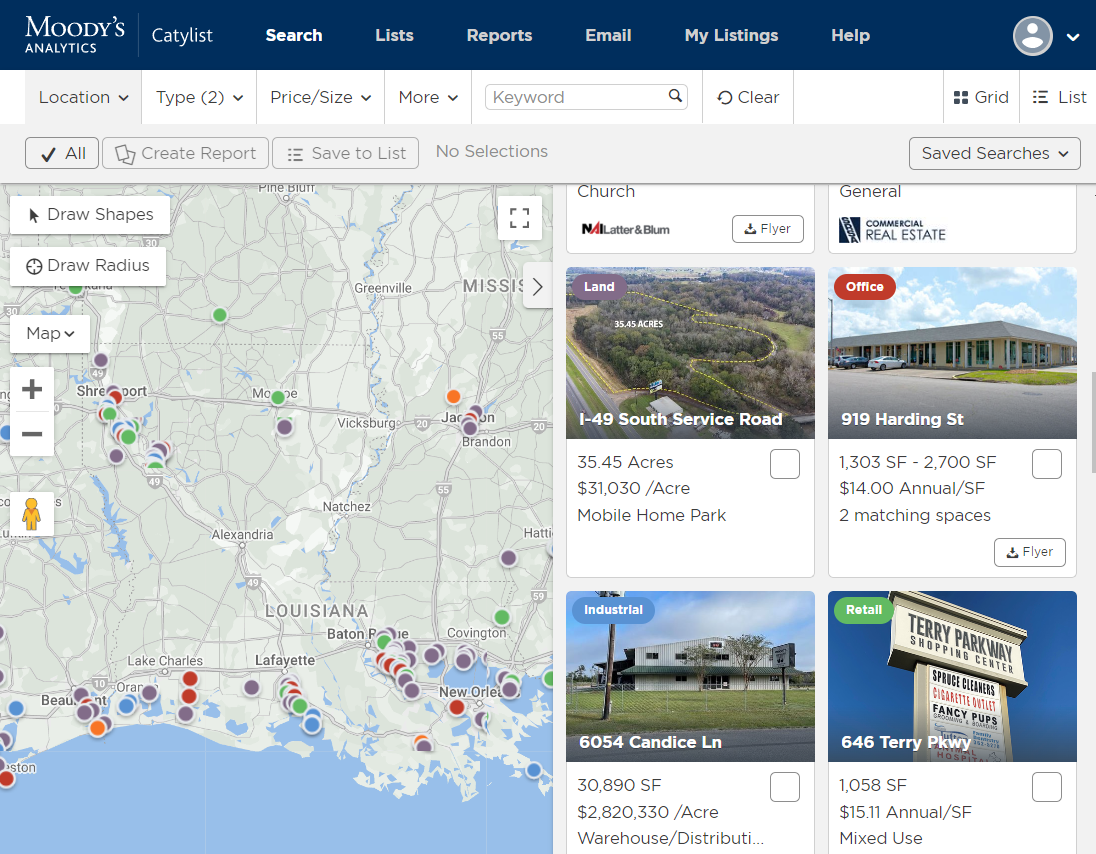Click the Commercial Real Estate logo
The width and height of the screenshot is (1096, 854).
(x=893, y=230)
